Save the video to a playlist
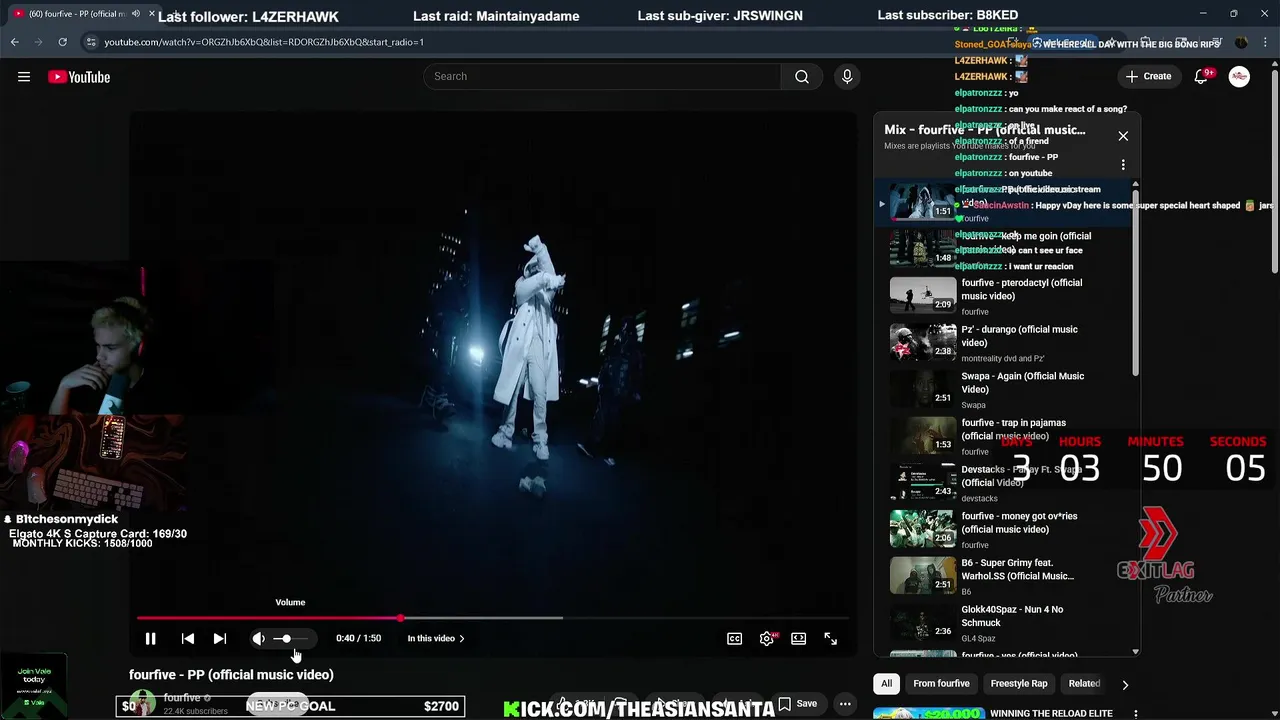The height and width of the screenshot is (720, 1280). point(798,704)
